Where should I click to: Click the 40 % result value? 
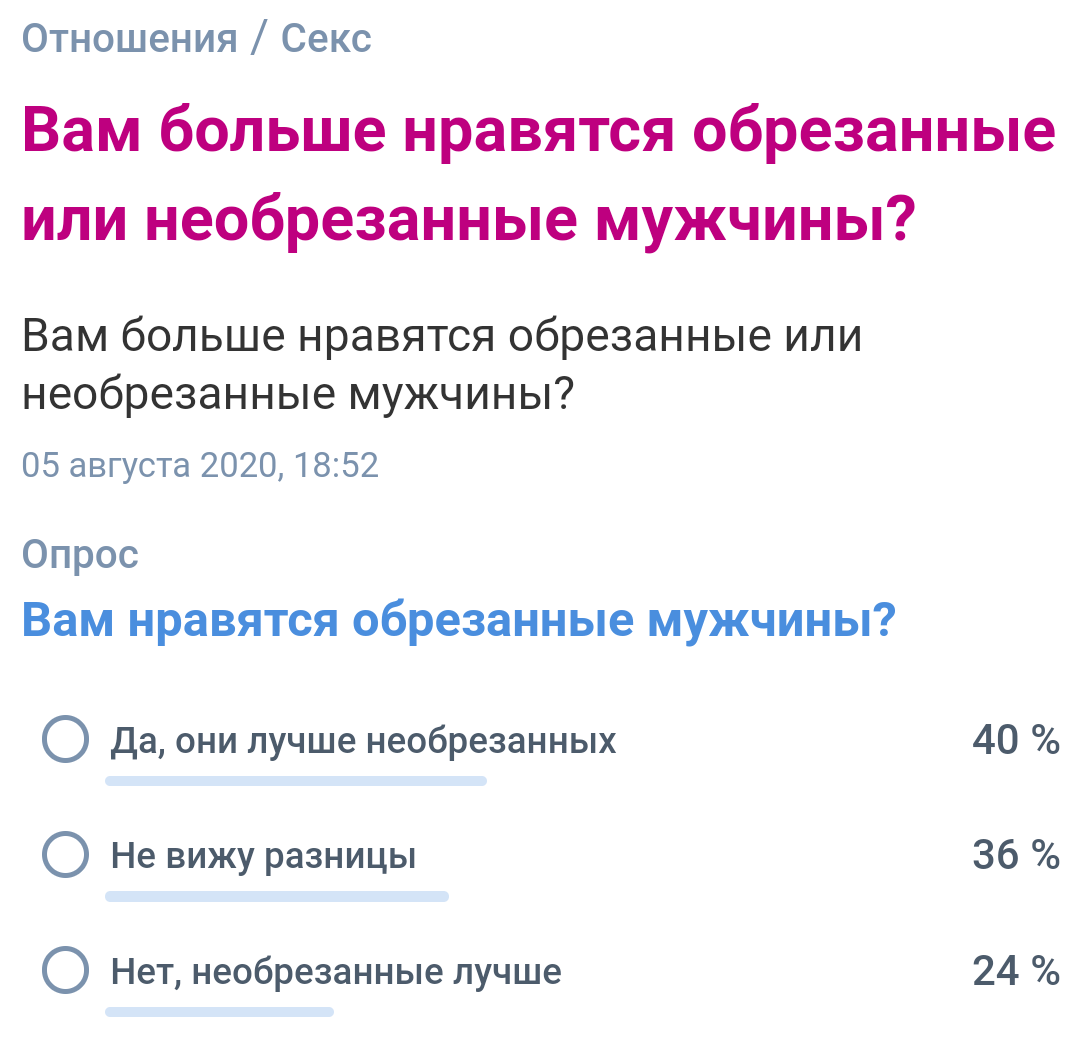(1016, 740)
